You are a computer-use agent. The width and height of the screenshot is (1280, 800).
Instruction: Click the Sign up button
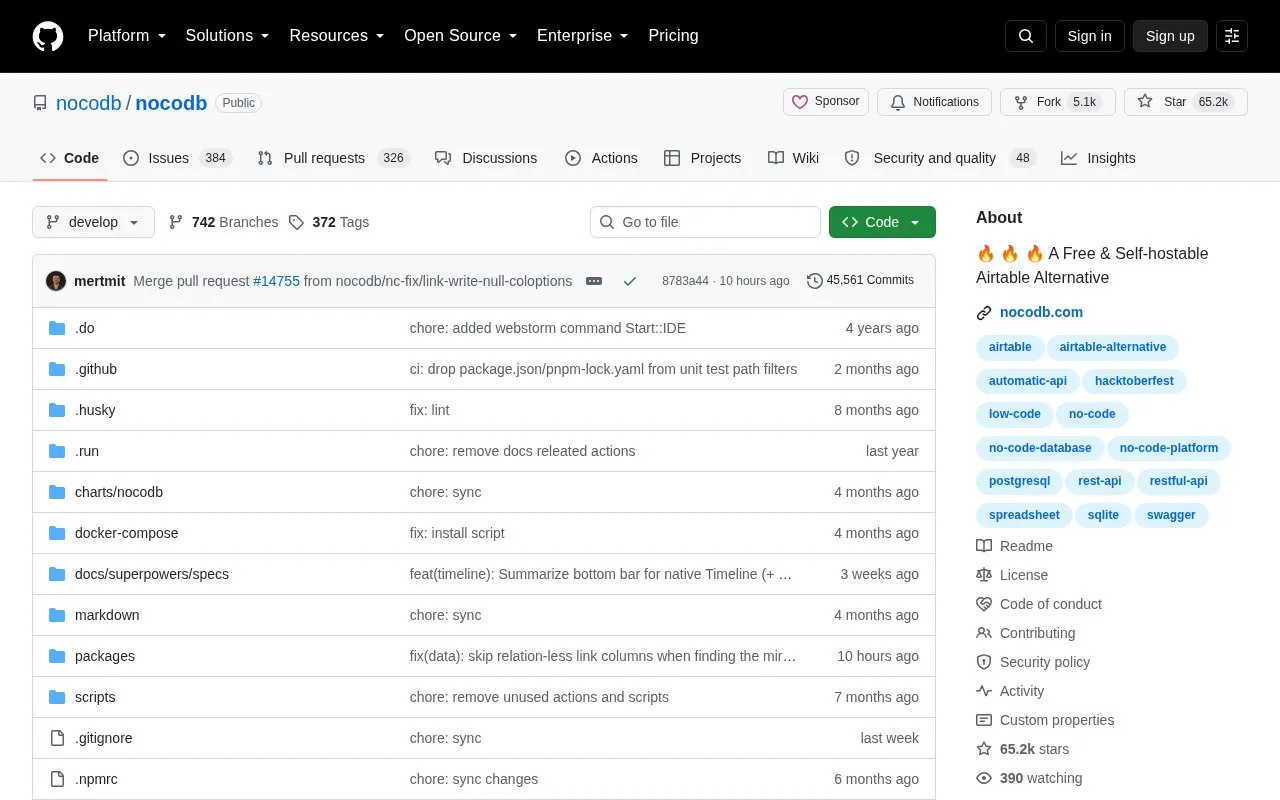(x=1170, y=36)
